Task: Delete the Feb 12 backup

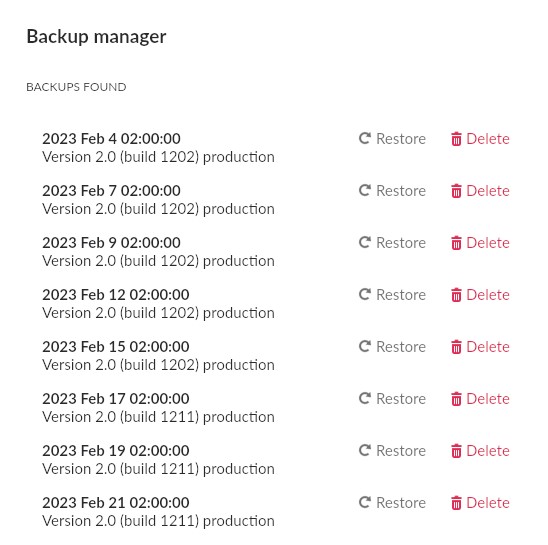Action: [480, 295]
